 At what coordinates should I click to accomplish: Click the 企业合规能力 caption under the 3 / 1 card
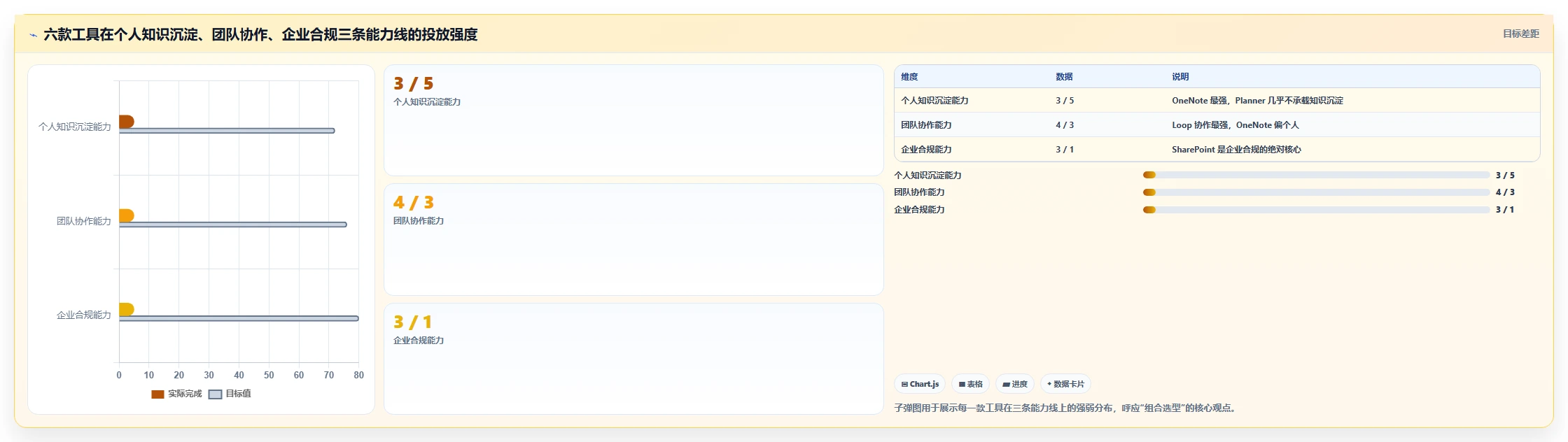pyautogui.click(x=419, y=340)
